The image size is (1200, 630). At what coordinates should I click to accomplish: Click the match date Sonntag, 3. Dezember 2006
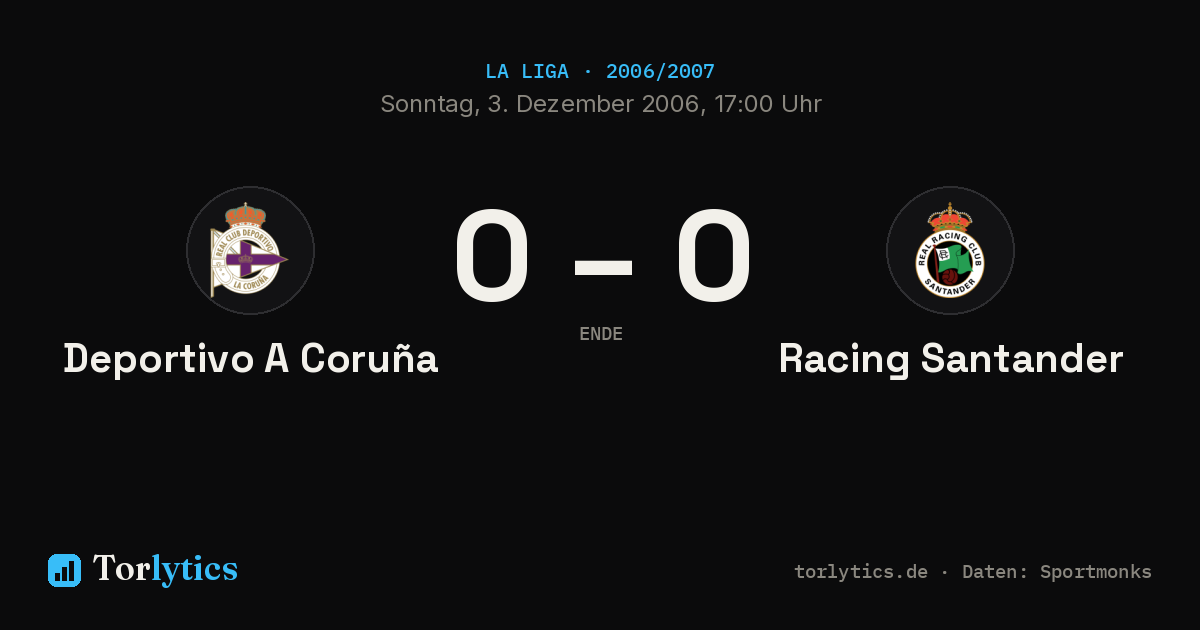[x=539, y=104]
